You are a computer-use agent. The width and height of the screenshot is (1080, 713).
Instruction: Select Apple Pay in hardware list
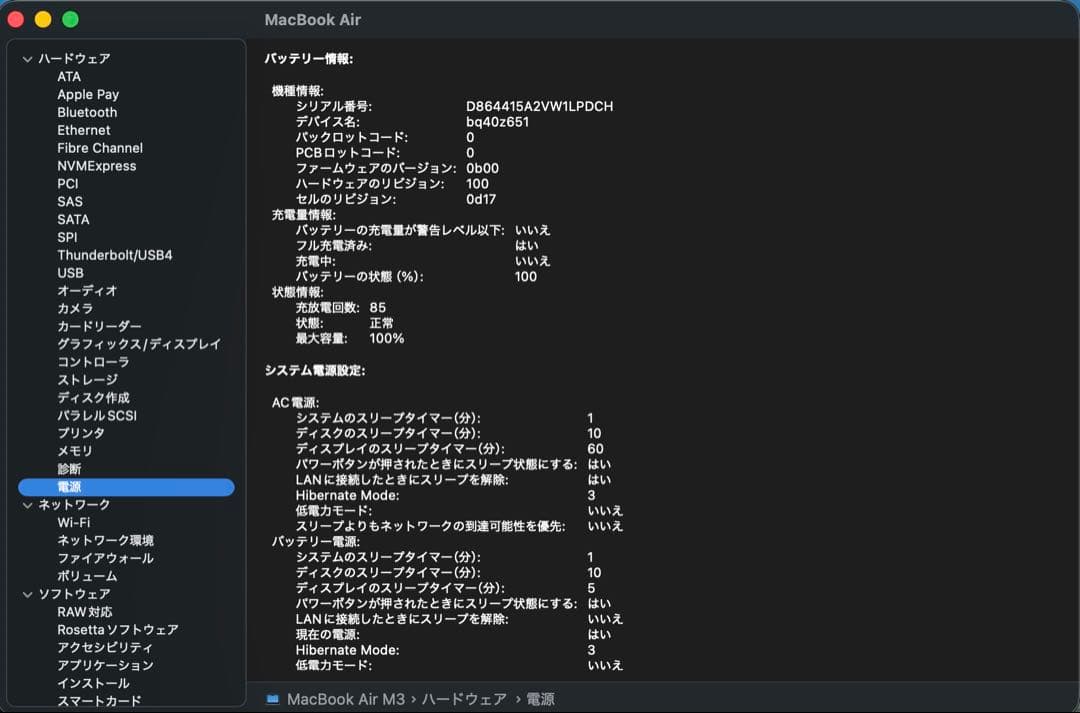[x=88, y=94]
